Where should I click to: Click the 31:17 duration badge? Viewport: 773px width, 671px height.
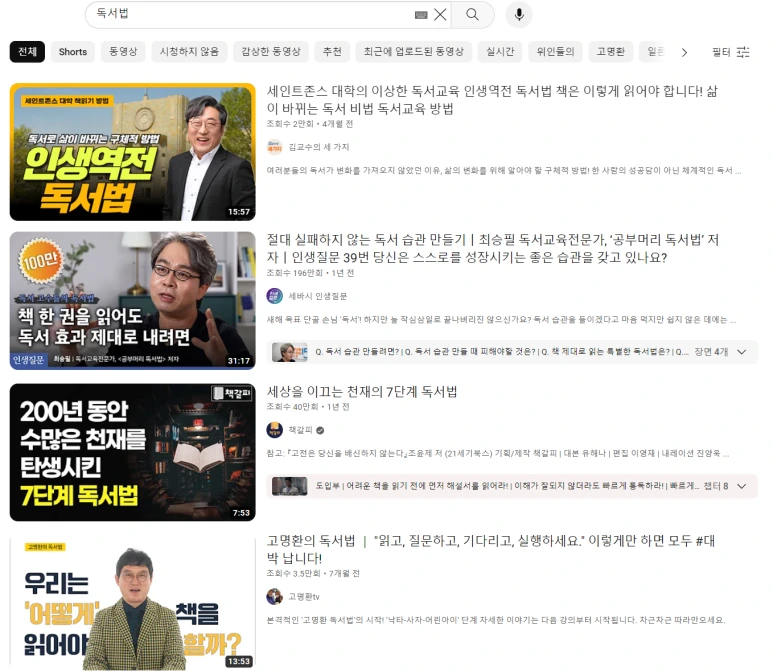pyautogui.click(x=239, y=361)
